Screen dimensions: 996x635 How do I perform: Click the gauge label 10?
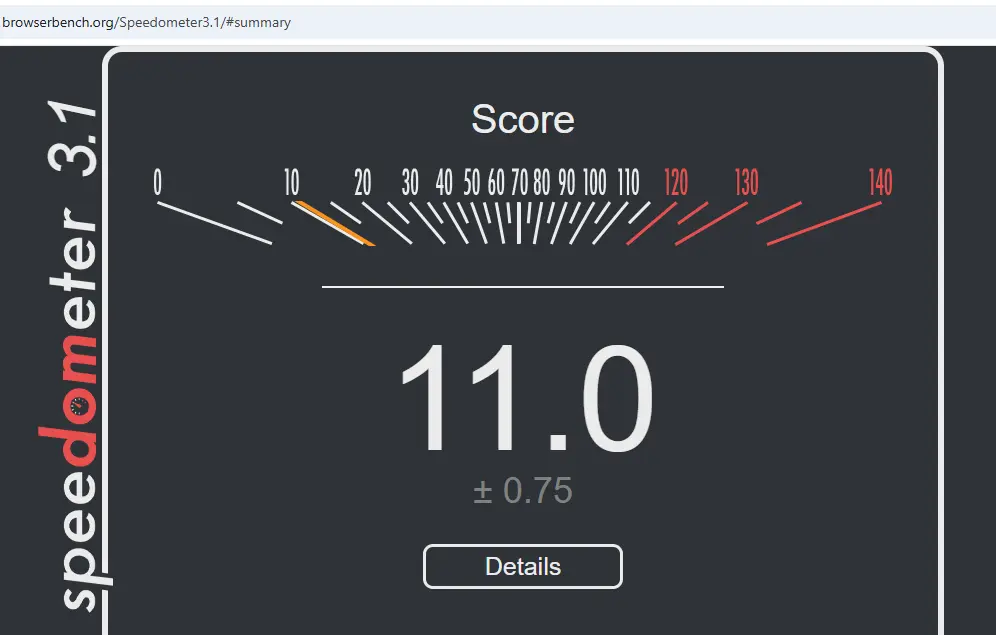[292, 183]
